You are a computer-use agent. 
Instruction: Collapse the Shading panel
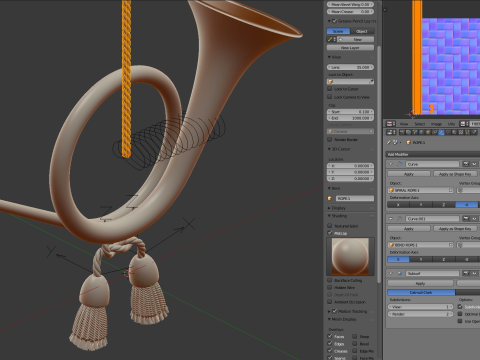click(x=329, y=216)
